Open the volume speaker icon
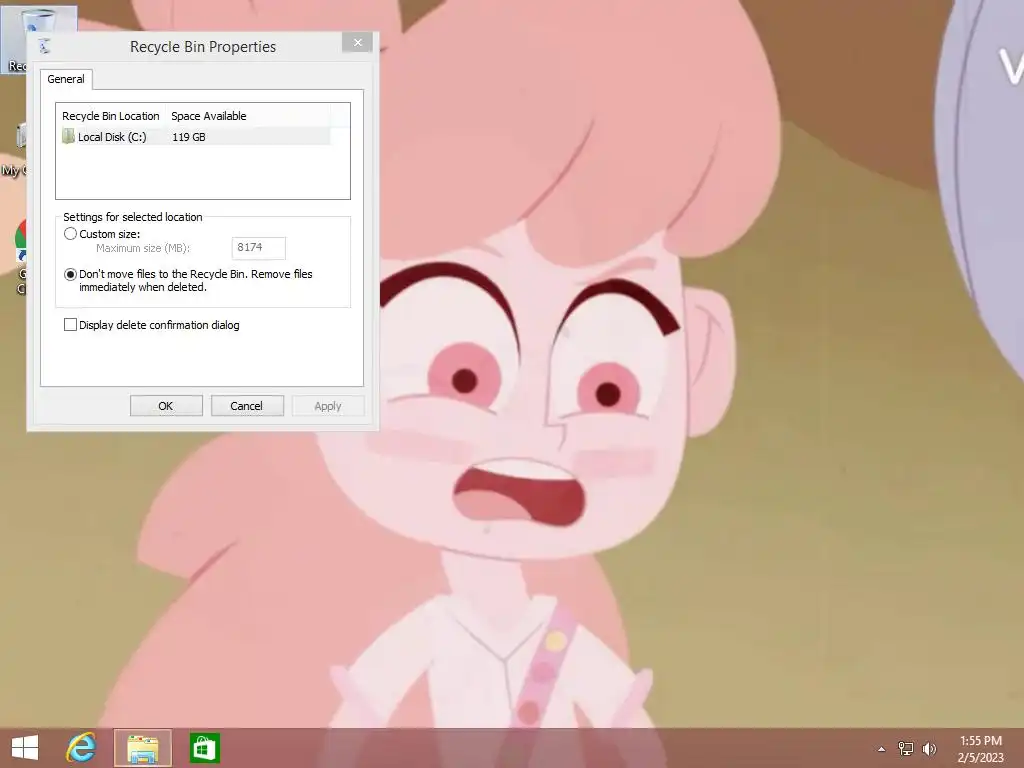The image size is (1024, 768). [929, 748]
